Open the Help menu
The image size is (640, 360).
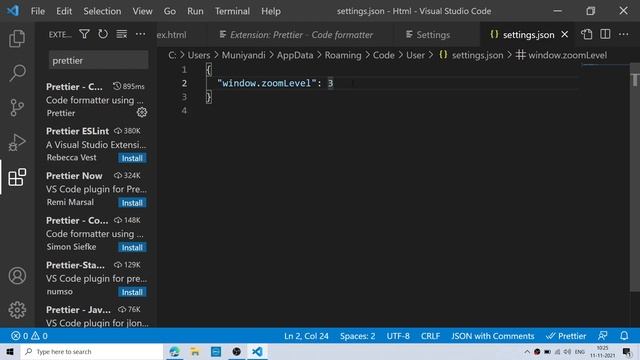[271, 11]
